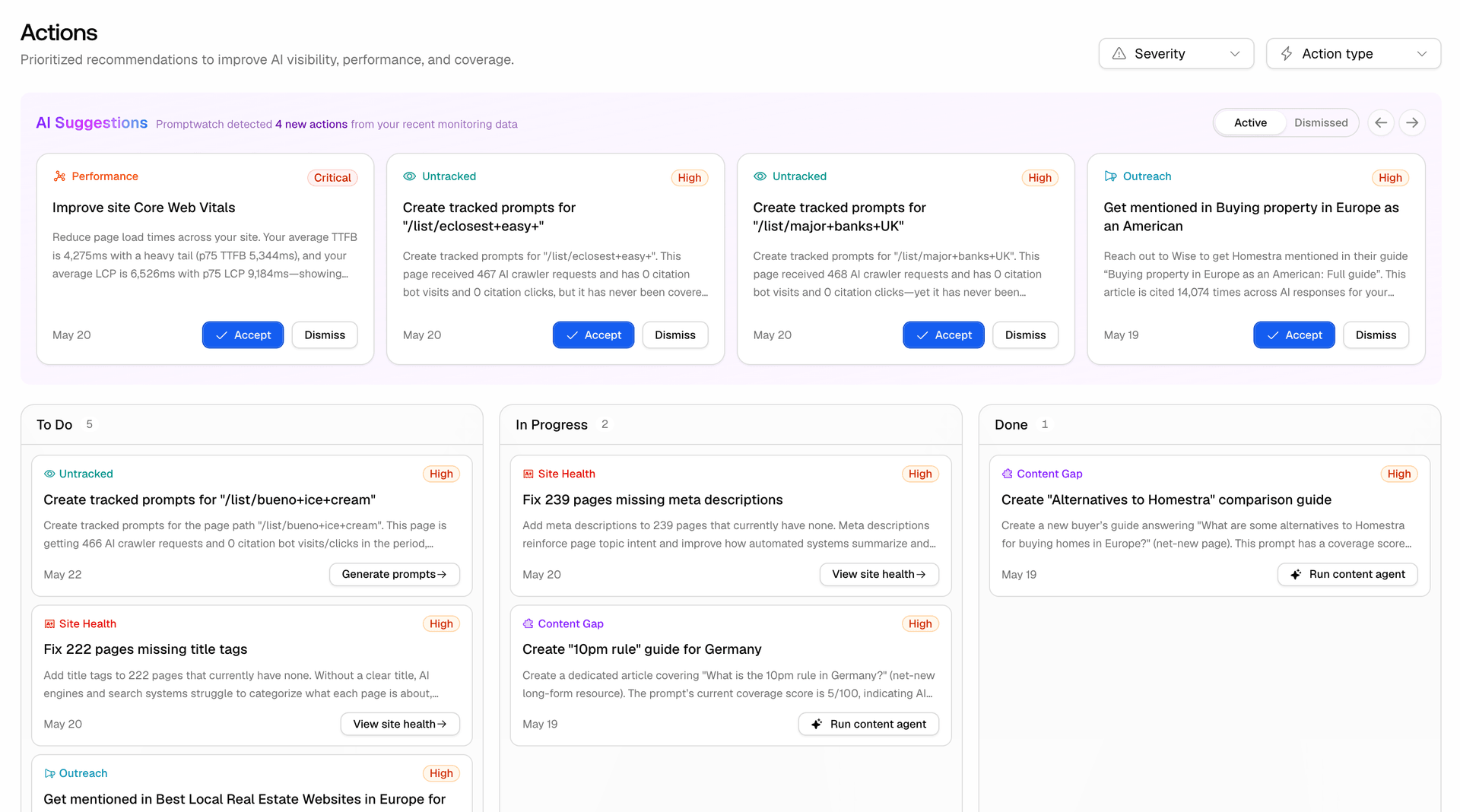Screen dimensions: 1460x812
Task: Click arrow icon in Generate prompts button
Action: [442, 574]
